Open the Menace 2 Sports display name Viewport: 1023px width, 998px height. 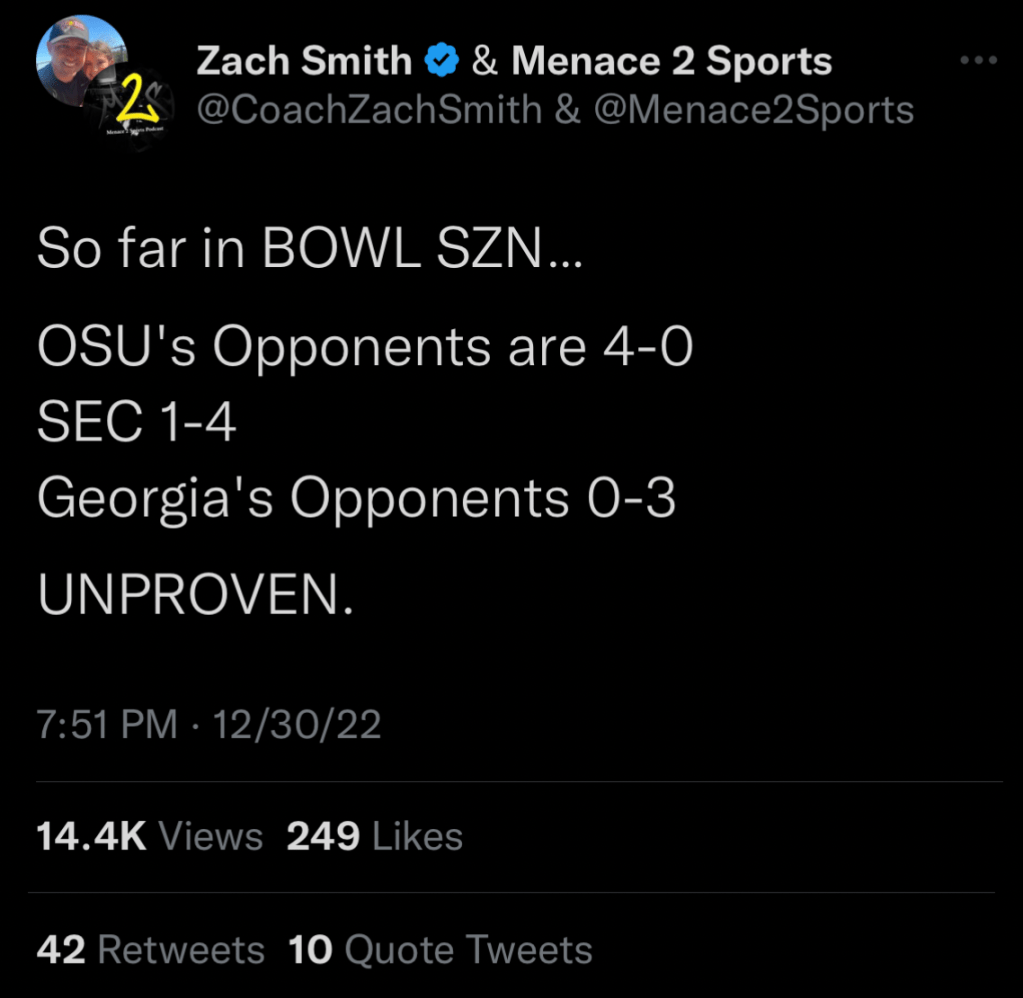[671, 62]
